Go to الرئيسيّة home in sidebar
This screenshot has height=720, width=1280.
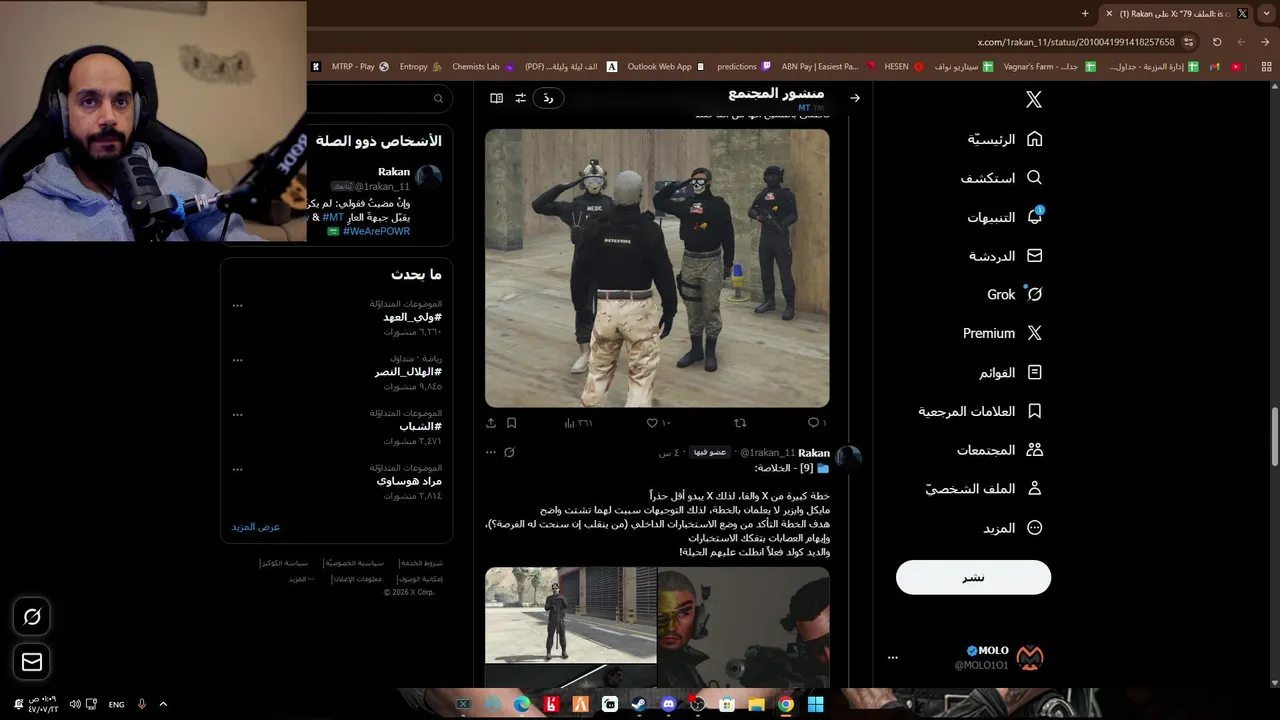pyautogui.click(x=1005, y=139)
